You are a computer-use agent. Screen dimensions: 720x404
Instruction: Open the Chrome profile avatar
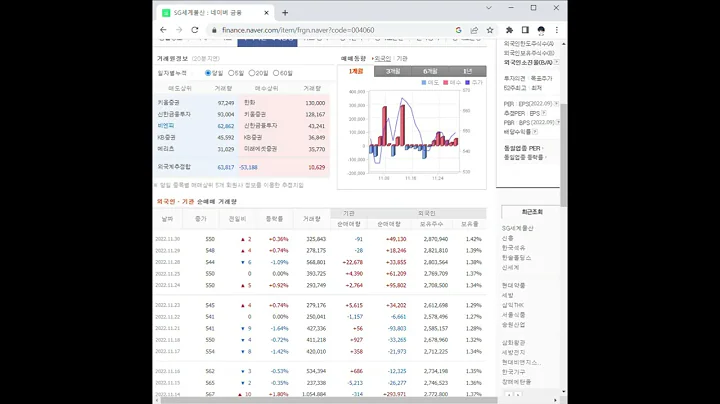(541, 30)
